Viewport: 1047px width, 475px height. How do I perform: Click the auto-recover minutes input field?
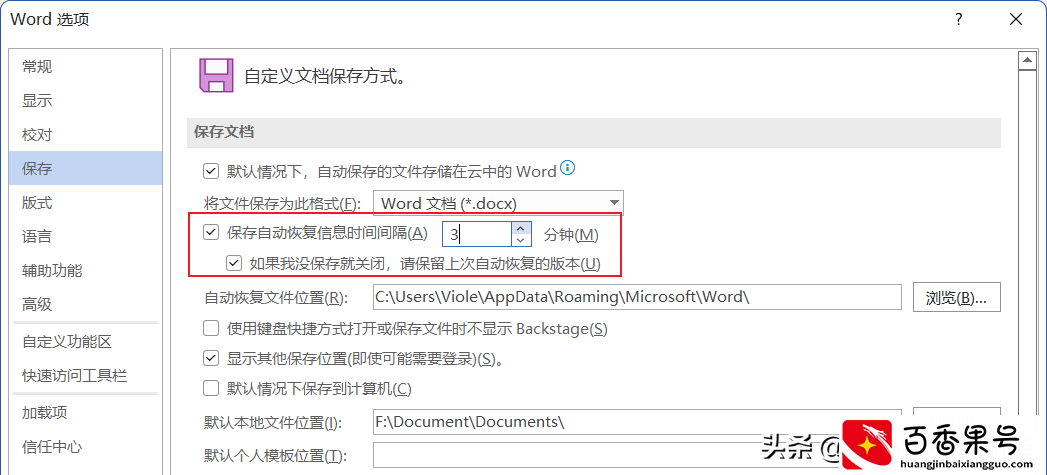pyautogui.click(x=477, y=234)
